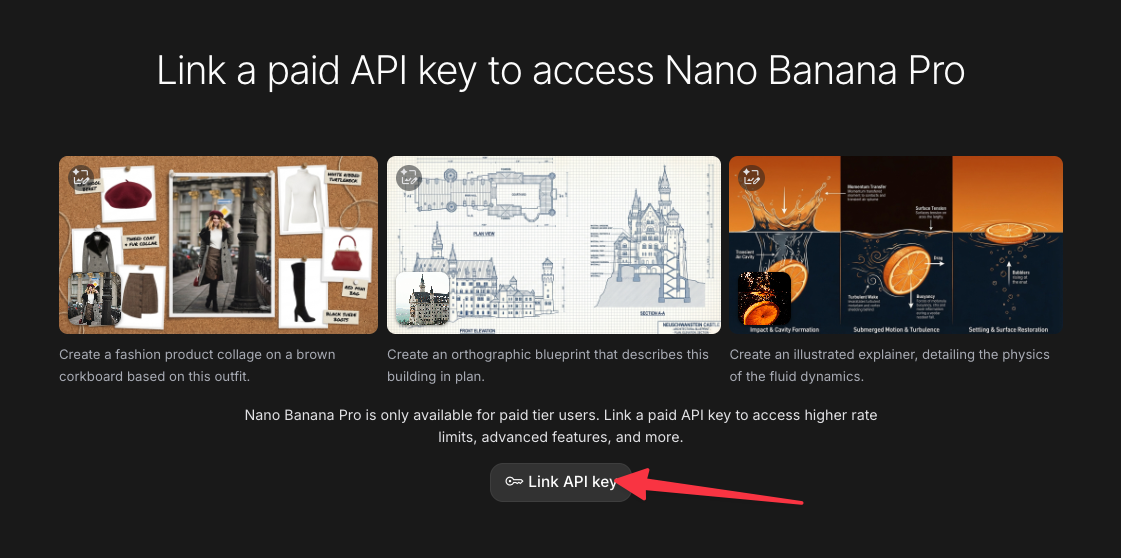Image resolution: width=1121 pixels, height=558 pixels.
Task: Click the edit-image icon on blueprint card
Action: [408, 178]
